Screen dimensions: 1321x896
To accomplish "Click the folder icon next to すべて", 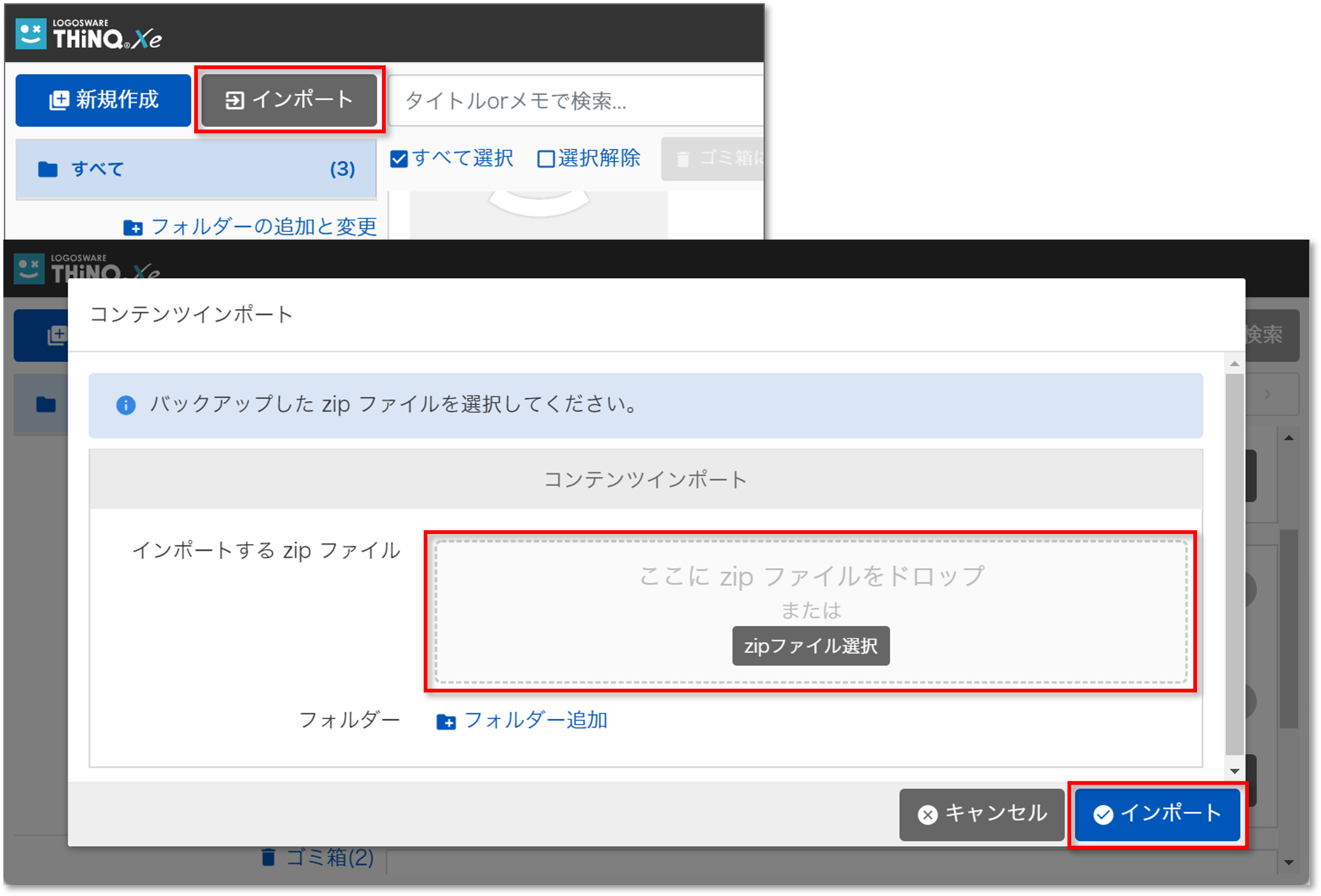I will (48, 169).
